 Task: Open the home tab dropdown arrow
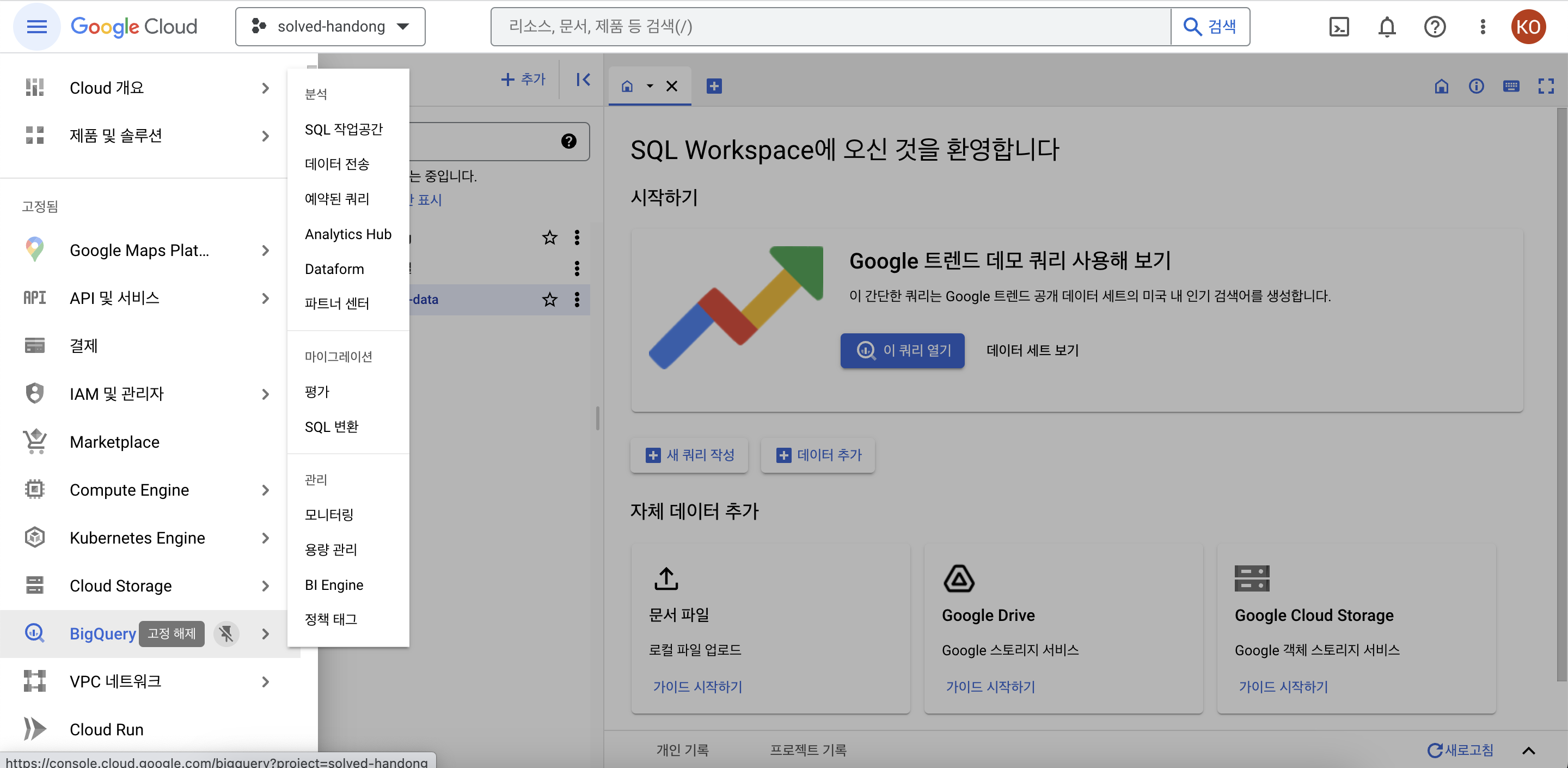(650, 87)
